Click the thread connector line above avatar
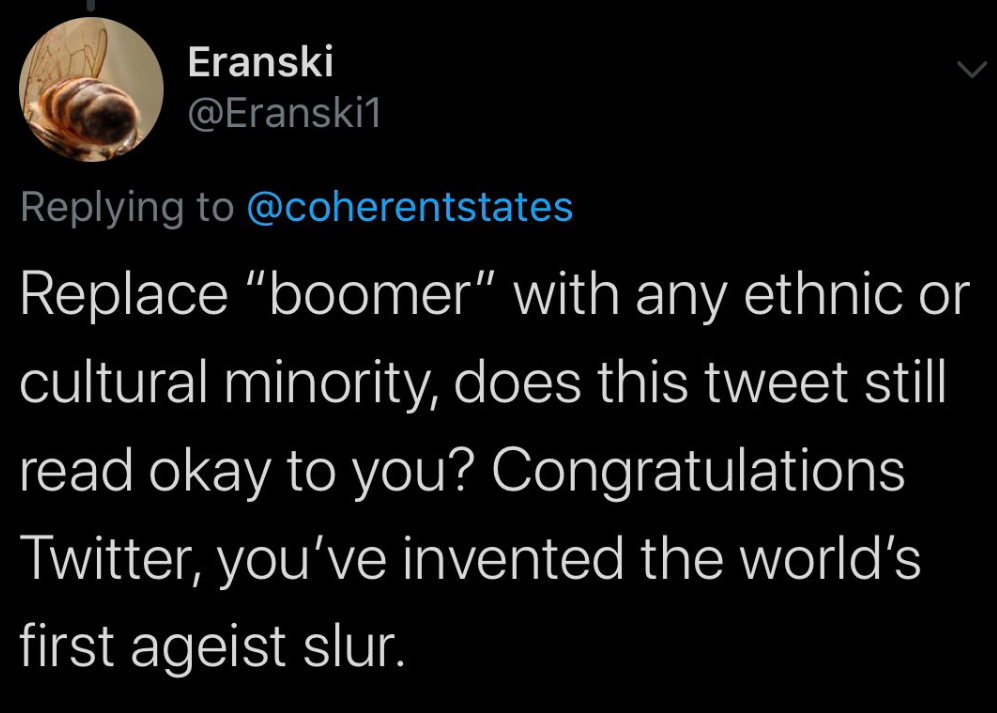This screenshot has width=997, height=713. [x=91, y=5]
